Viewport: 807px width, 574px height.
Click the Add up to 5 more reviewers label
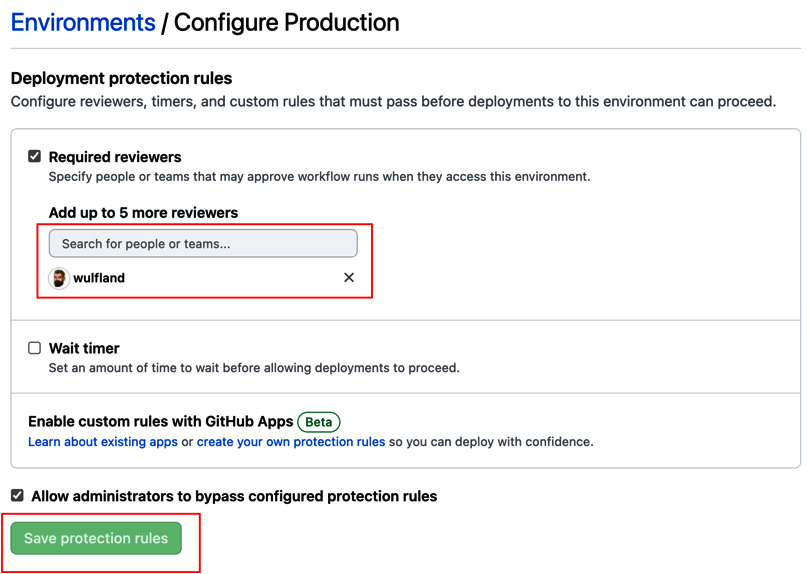pyautogui.click(x=144, y=213)
